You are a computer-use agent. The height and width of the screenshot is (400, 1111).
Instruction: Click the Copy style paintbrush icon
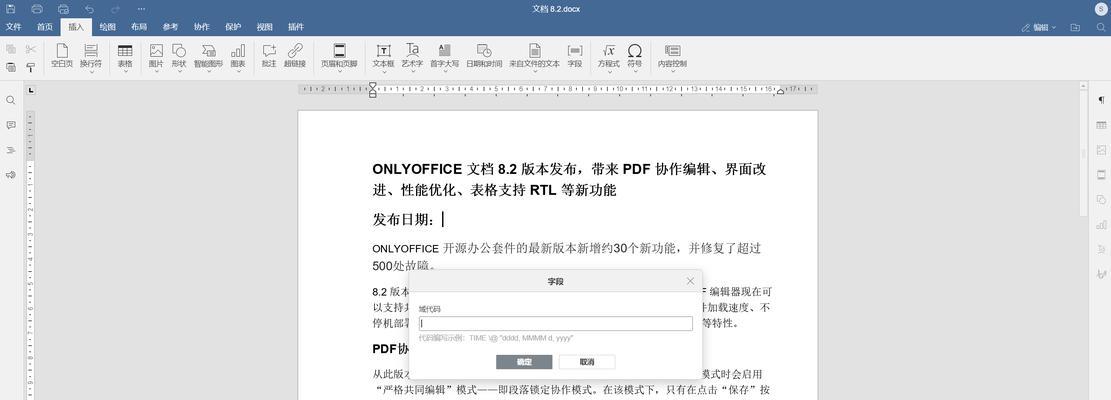(x=30, y=67)
